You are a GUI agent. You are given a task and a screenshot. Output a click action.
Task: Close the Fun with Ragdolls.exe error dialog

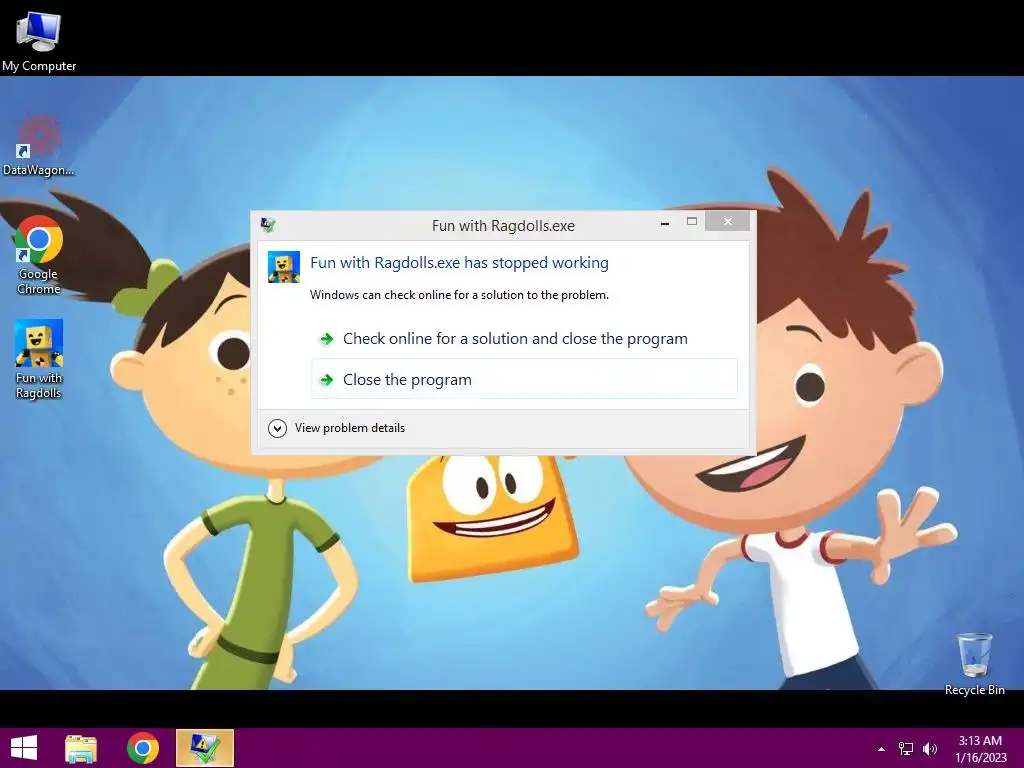point(728,222)
